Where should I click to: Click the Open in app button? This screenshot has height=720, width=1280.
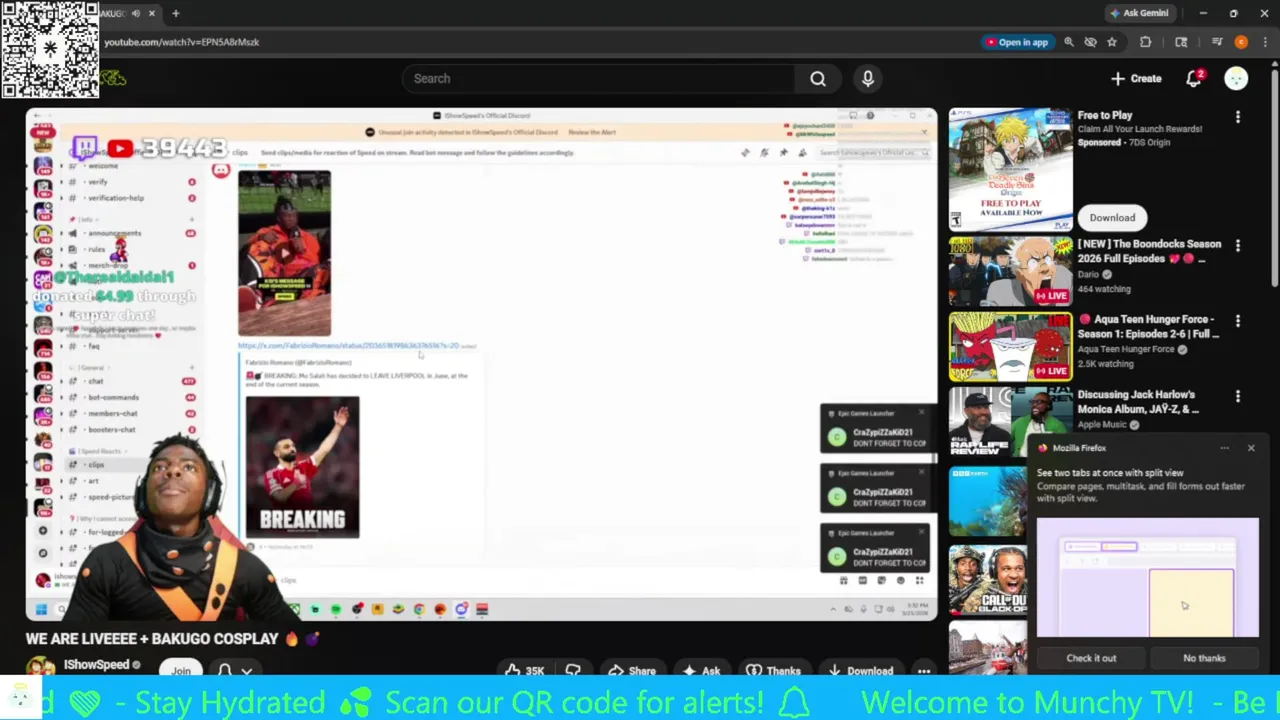point(1016,42)
